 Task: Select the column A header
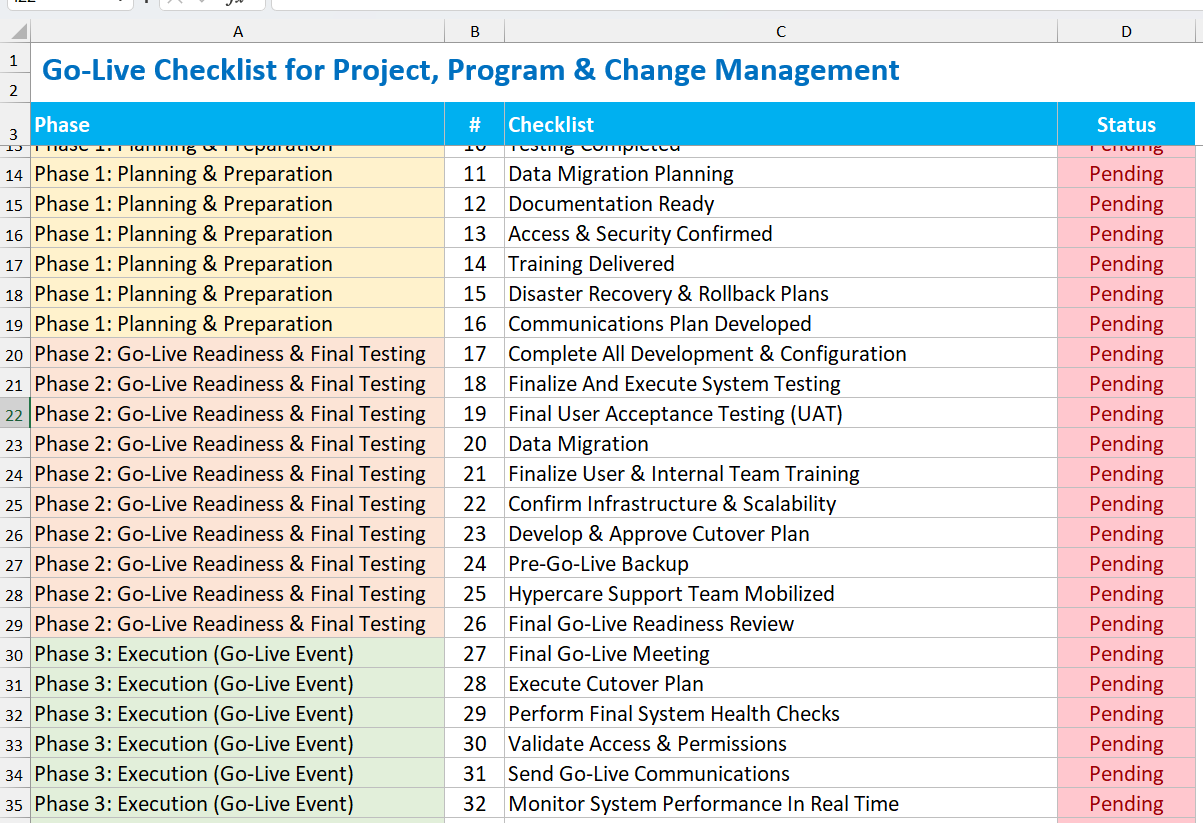[x=238, y=32]
